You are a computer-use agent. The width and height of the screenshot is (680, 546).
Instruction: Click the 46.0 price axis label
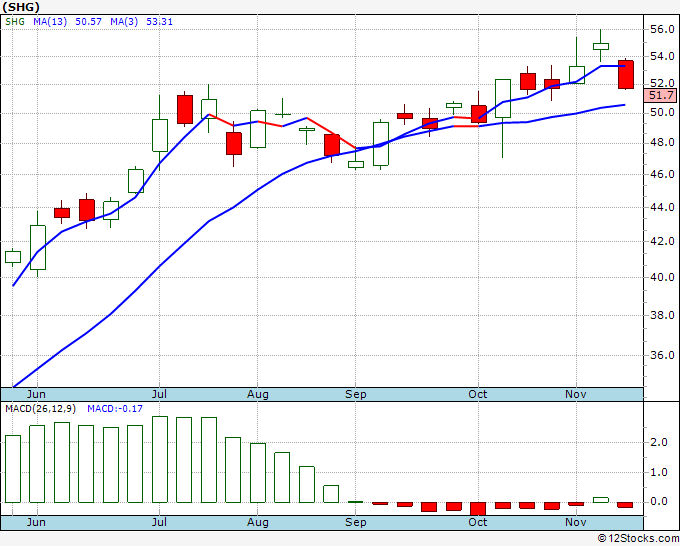pyautogui.click(x=662, y=174)
